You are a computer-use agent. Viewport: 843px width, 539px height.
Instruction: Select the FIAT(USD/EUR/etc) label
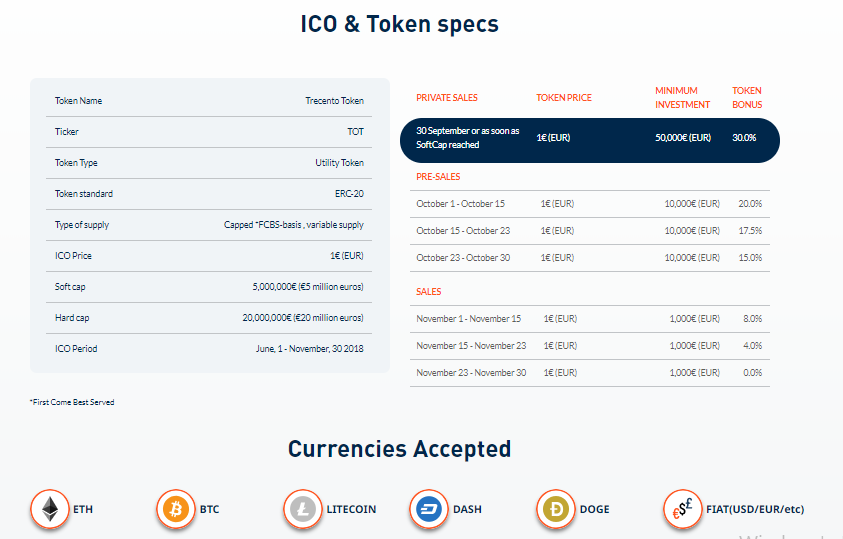point(755,509)
